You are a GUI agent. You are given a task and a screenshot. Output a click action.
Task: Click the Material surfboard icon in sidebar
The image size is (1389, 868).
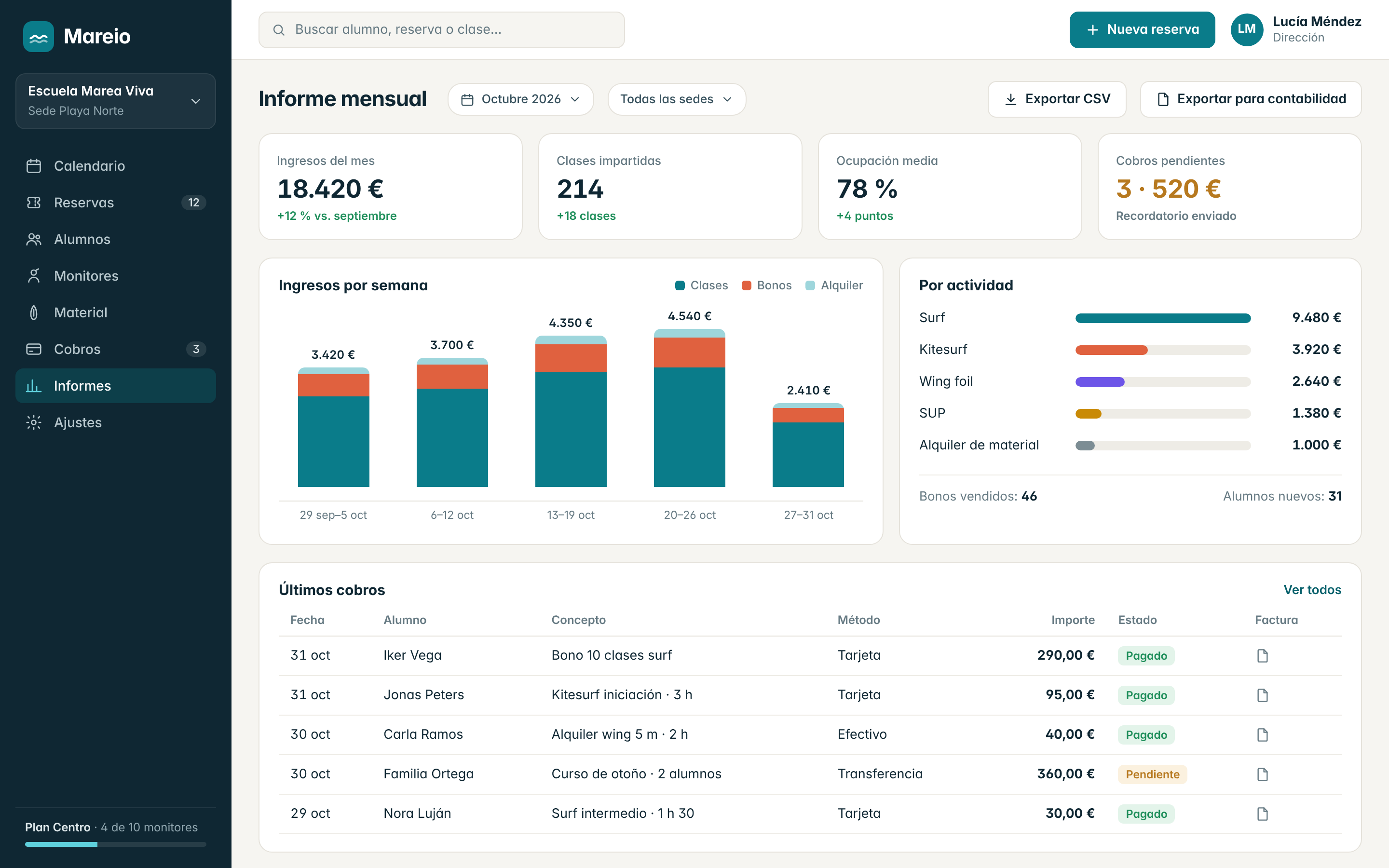34,313
